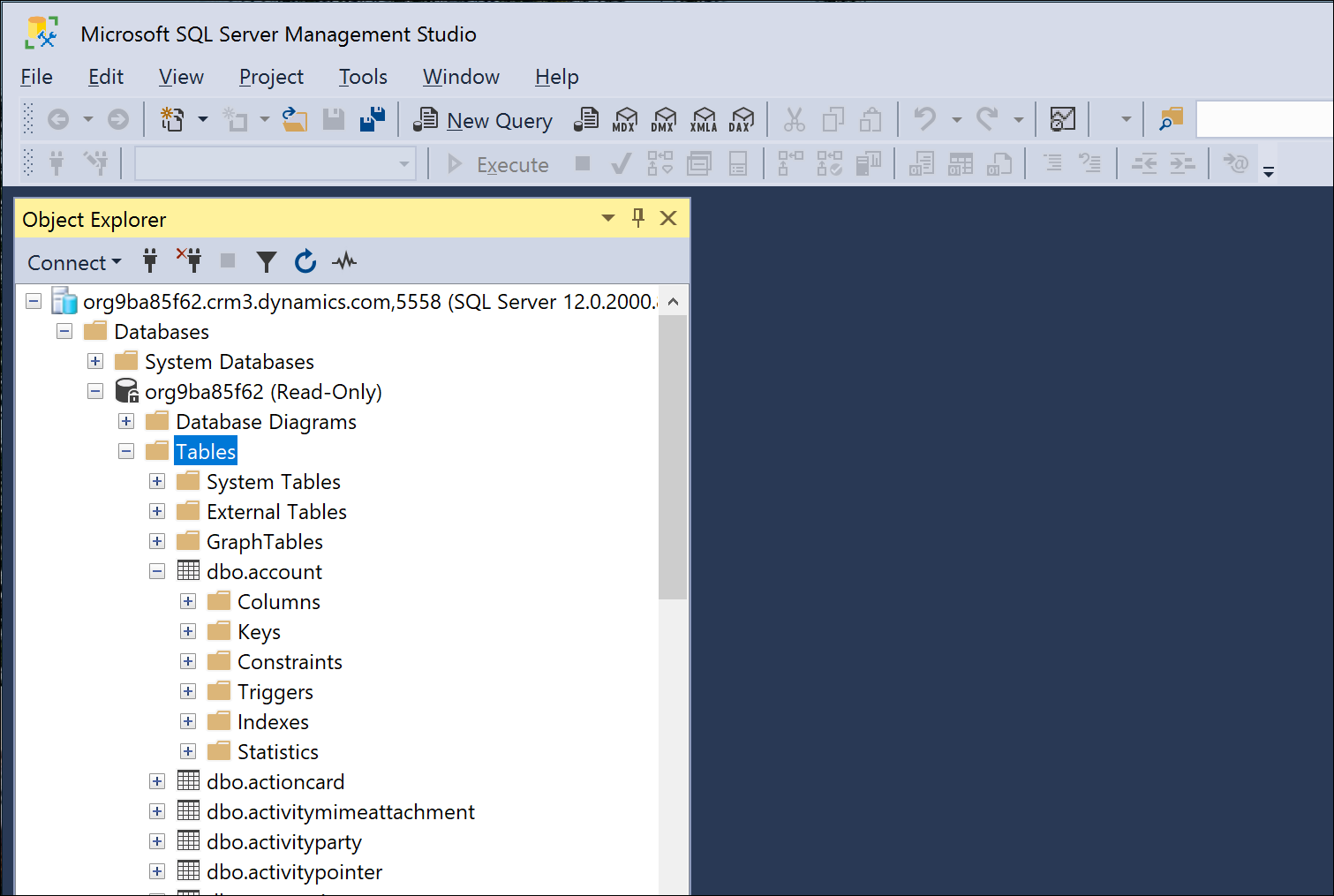Screen dimensions: 1334x896
Task: Click the Save All toolbar icon
Action: click(373, 119)
